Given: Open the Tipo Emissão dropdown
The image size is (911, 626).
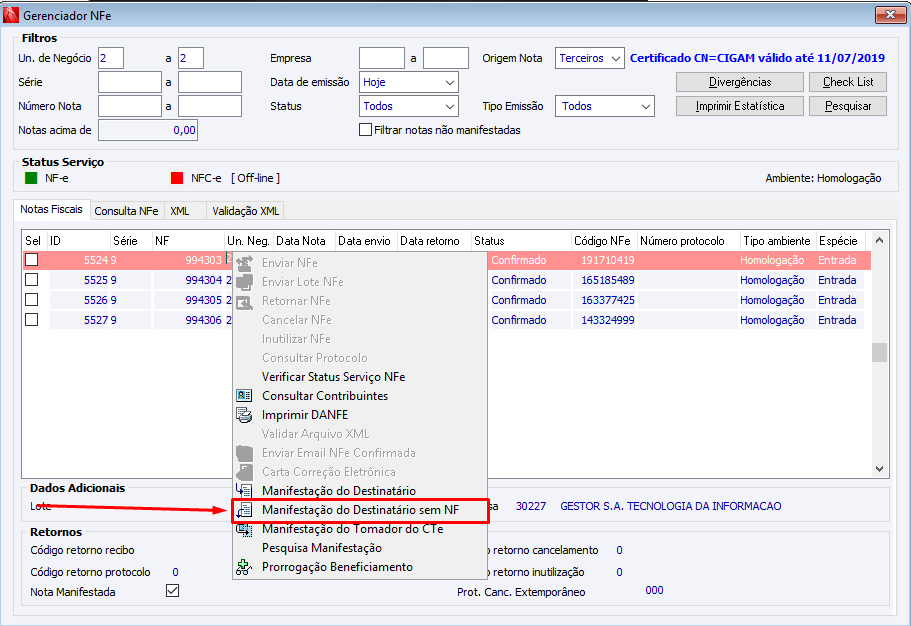Looking at the screenshot, I should point(605,106).
